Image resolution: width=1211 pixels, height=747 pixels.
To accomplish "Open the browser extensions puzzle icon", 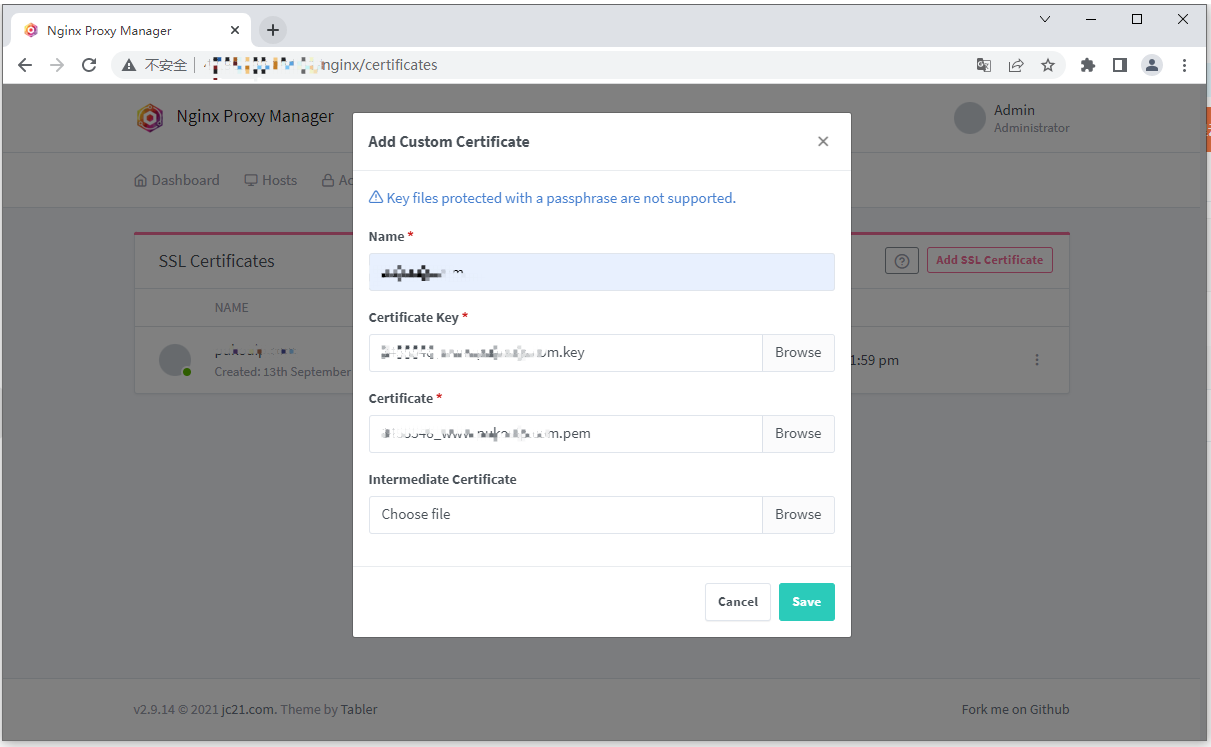I will point(1088,65).
